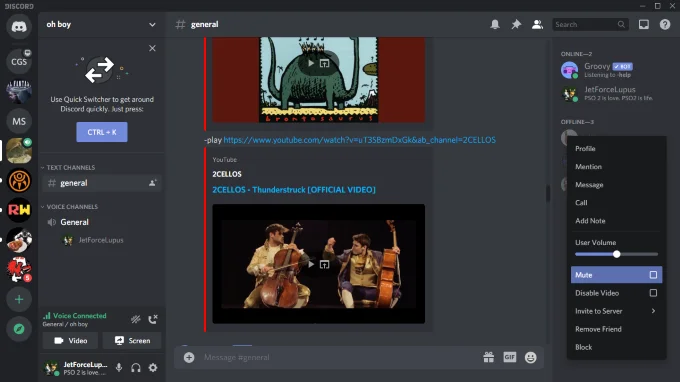Open the GIF picker

(x=510, y=357)
